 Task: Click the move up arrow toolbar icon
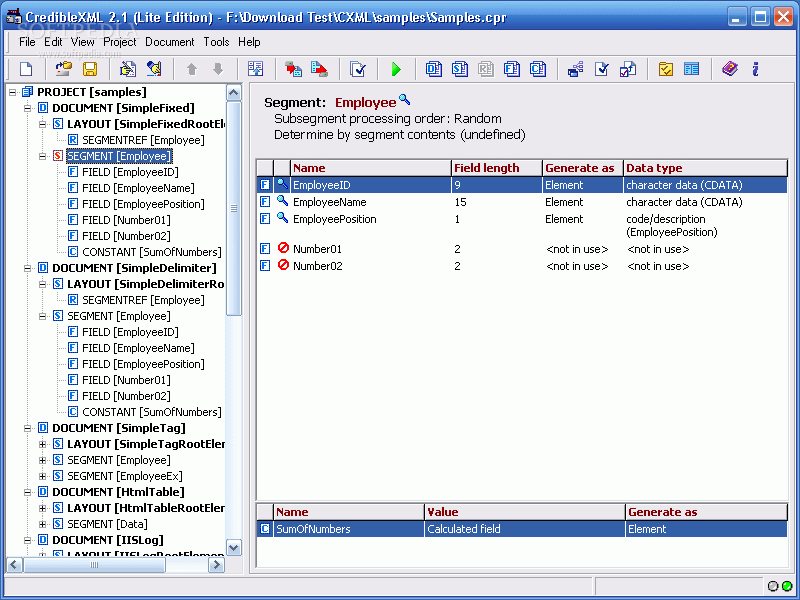pyautogui.click(x=192, y=69)
